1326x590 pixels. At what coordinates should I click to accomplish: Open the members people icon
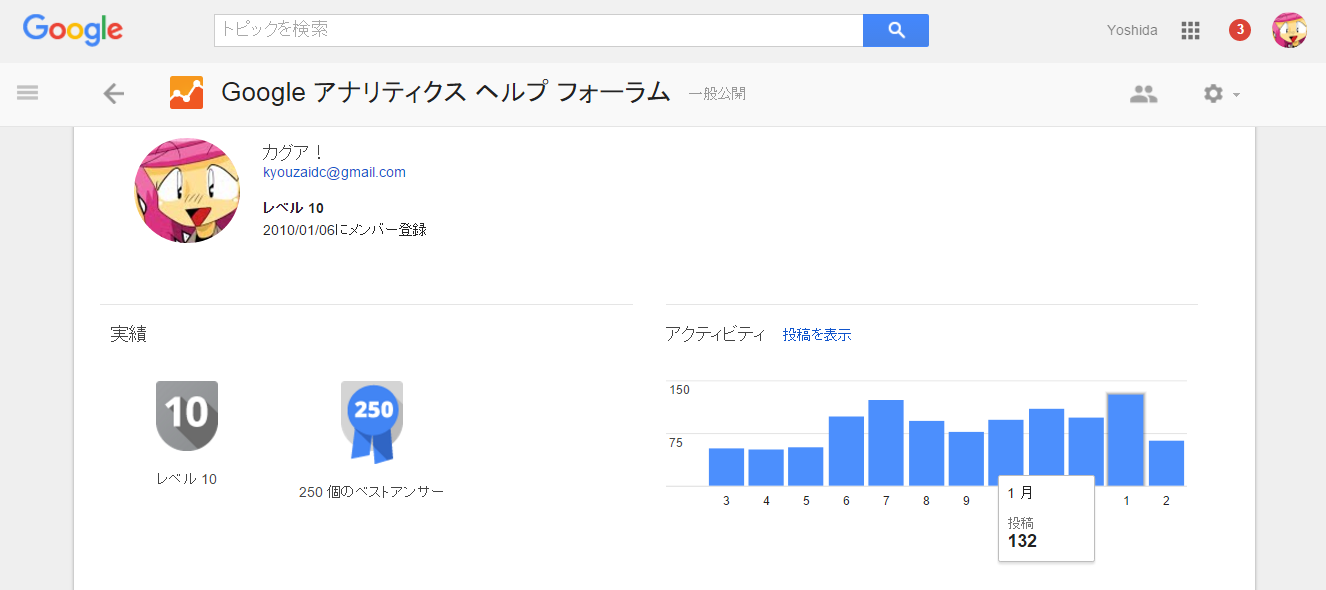1143,94
